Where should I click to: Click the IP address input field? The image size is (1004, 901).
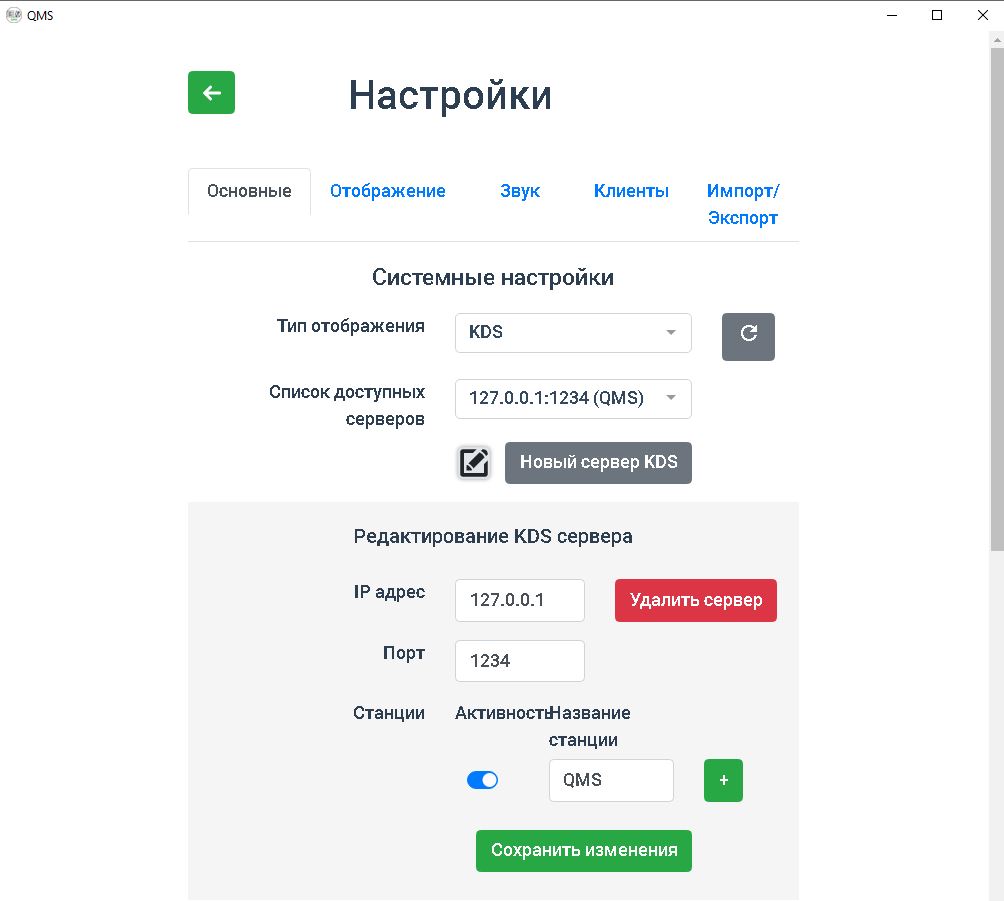tap(519, 600)
